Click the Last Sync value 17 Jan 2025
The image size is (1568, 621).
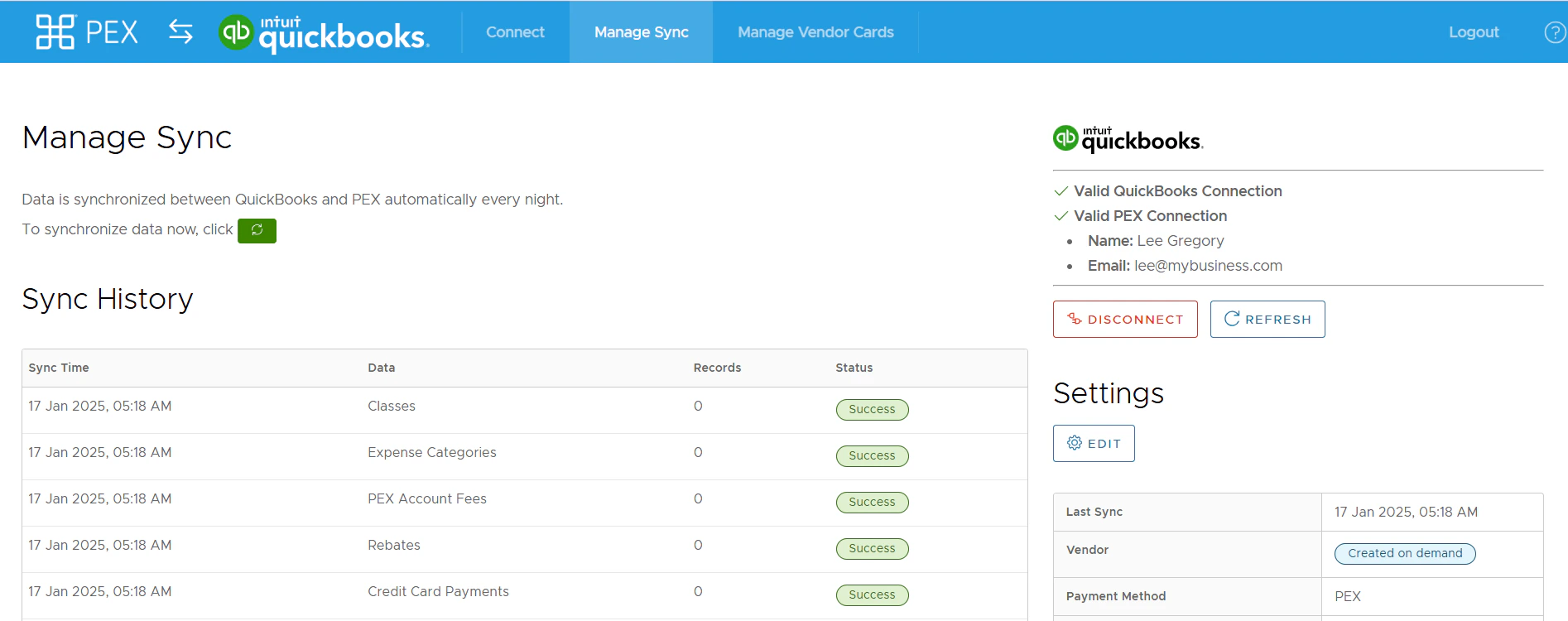[1406, 513]
